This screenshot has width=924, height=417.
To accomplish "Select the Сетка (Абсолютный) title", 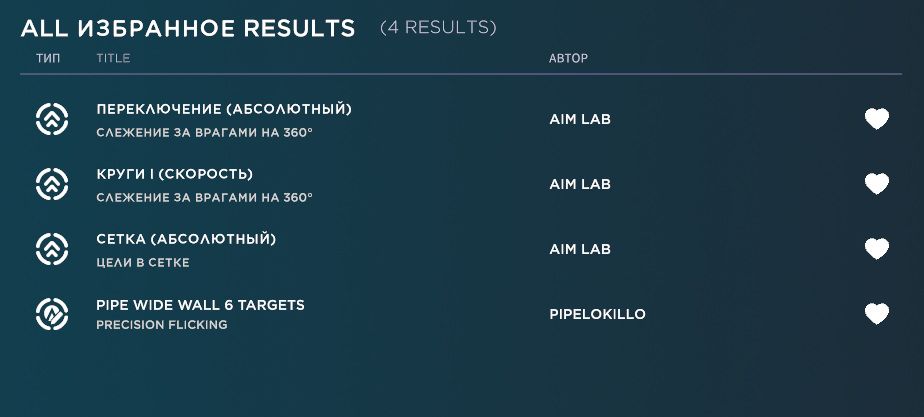I will point(186,239).
